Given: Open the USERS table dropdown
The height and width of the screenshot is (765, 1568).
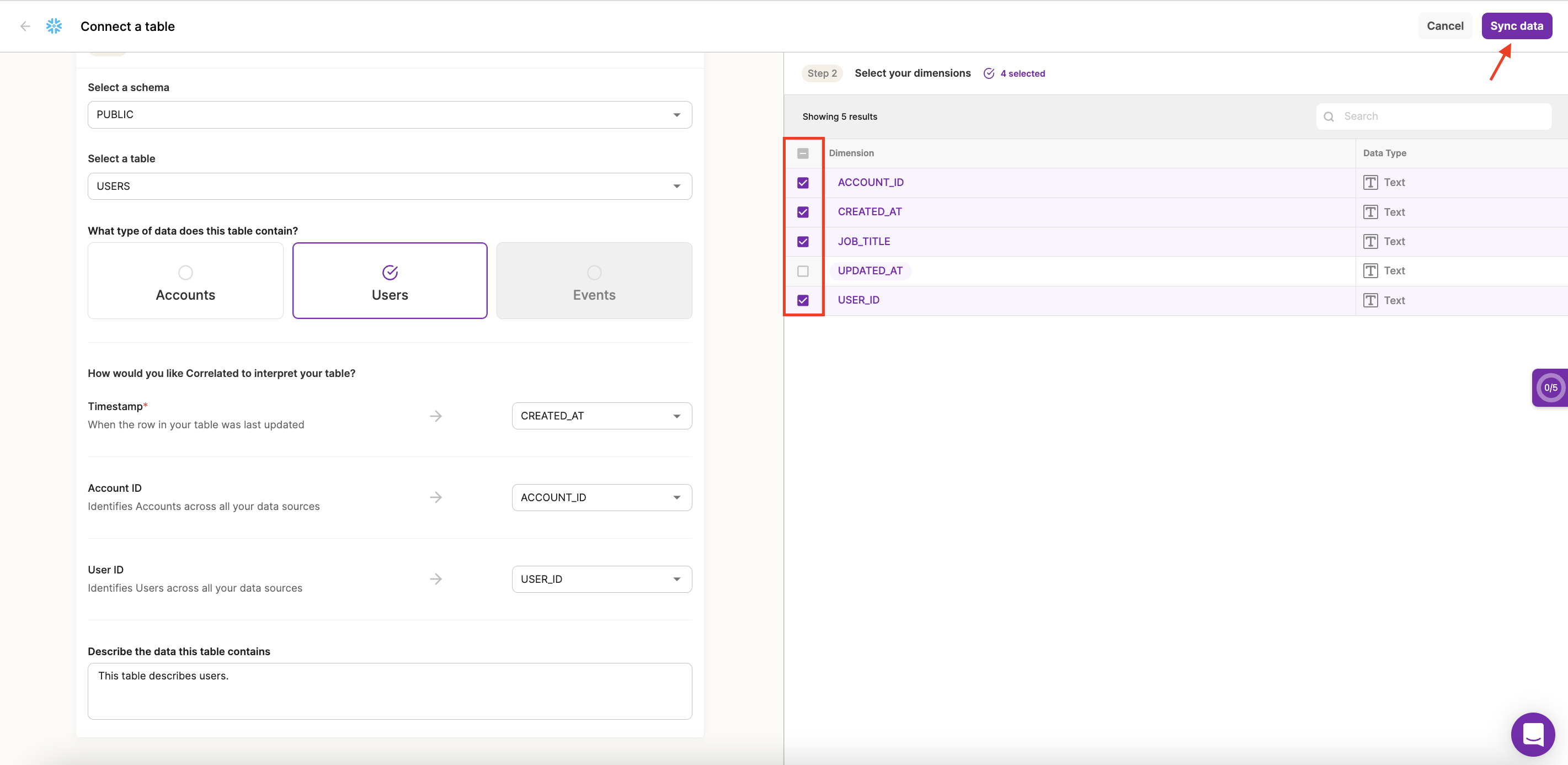Looking at the screenshot, I should click(390, 187).
